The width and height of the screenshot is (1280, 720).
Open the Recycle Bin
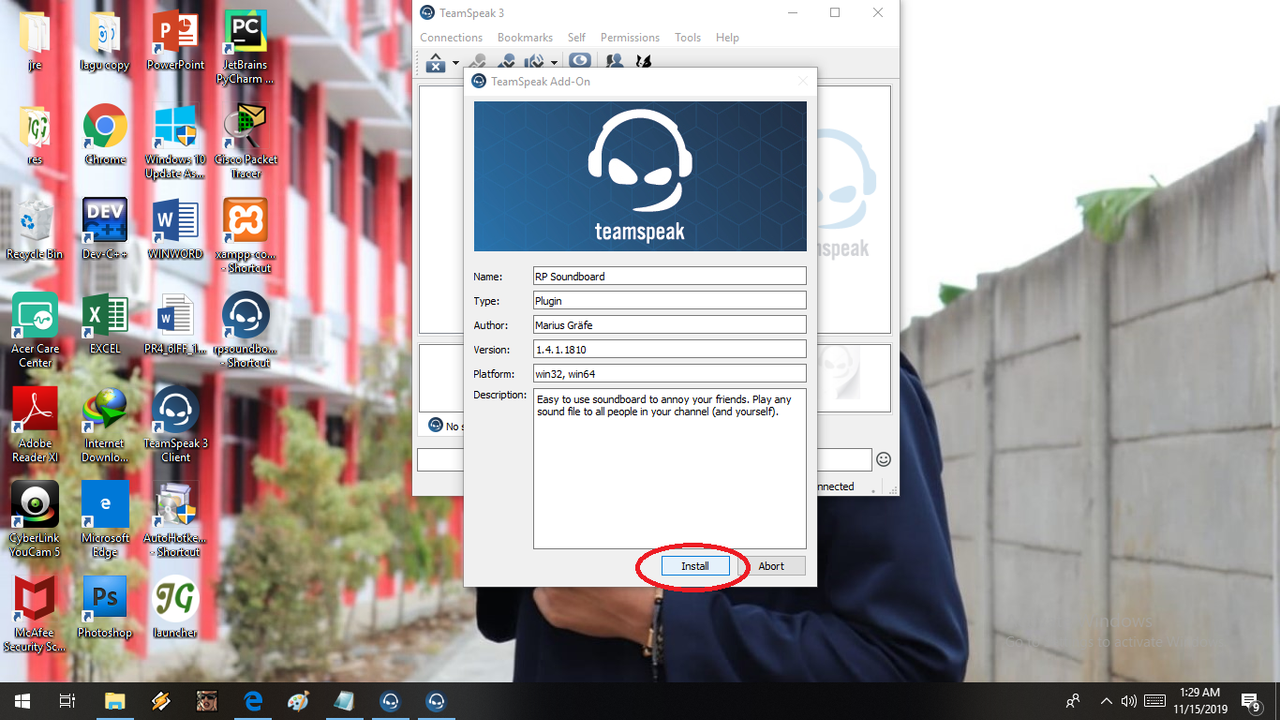pyautogui.click(x=35, y=230)
